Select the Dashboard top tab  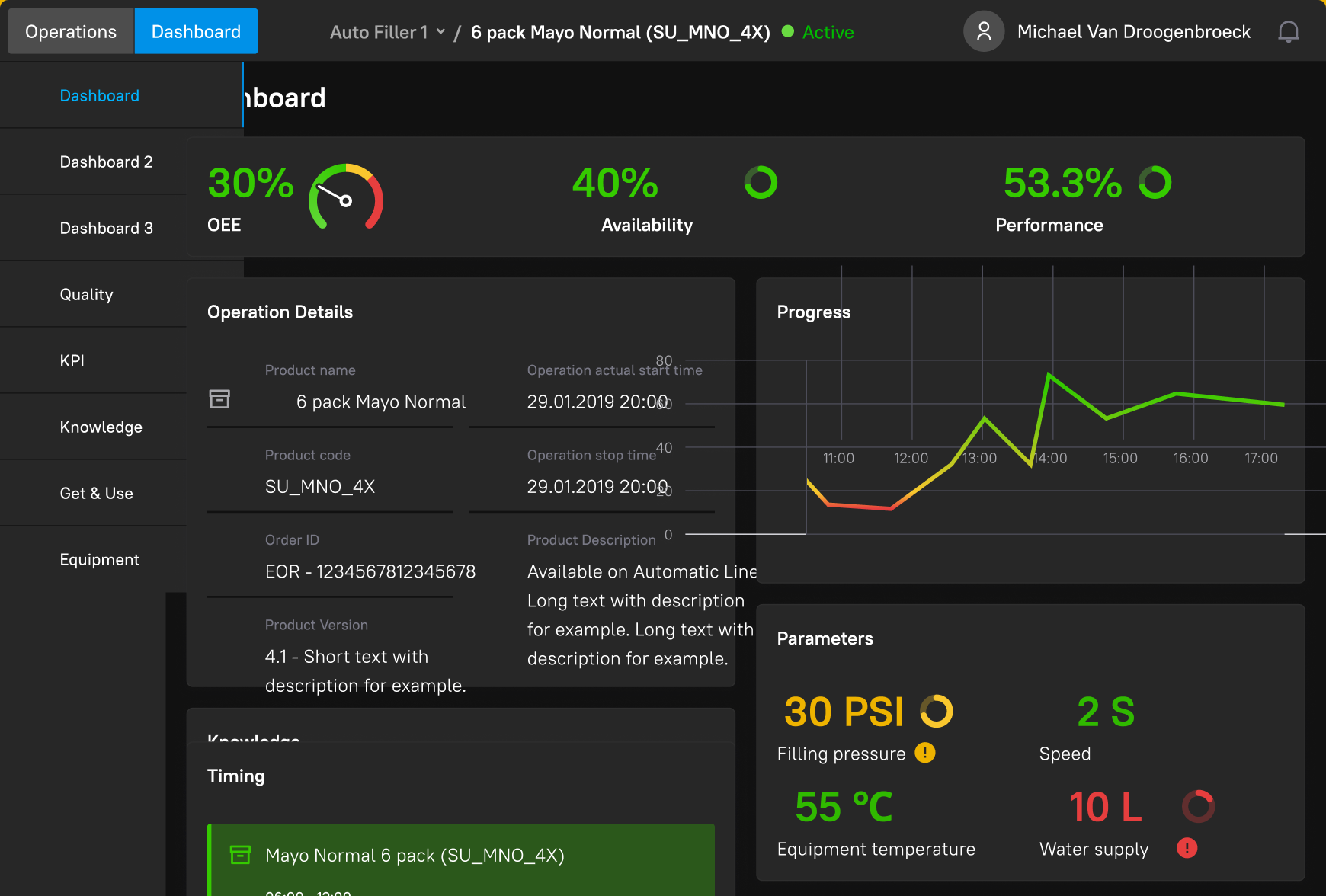click(196, 31)
